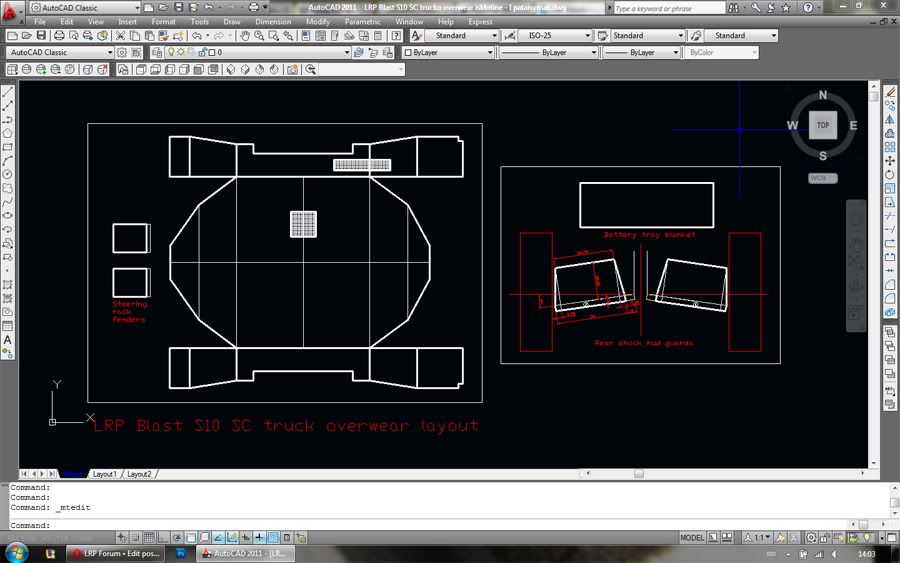Viewport: 900px width, 563px height.
Task: Click the WCS button under the ViewCube
Action: pos(823,178)
